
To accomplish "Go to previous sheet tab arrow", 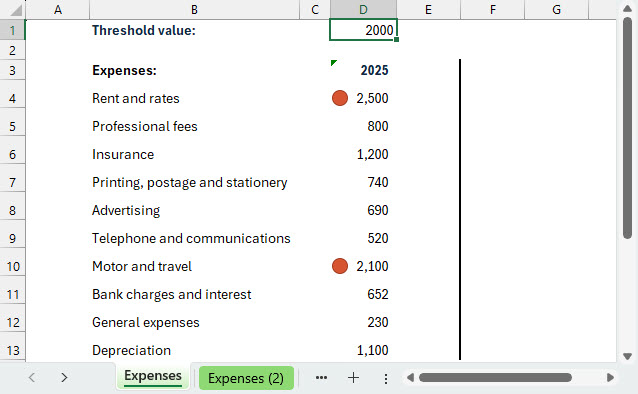I will click(x=32, y=377).
